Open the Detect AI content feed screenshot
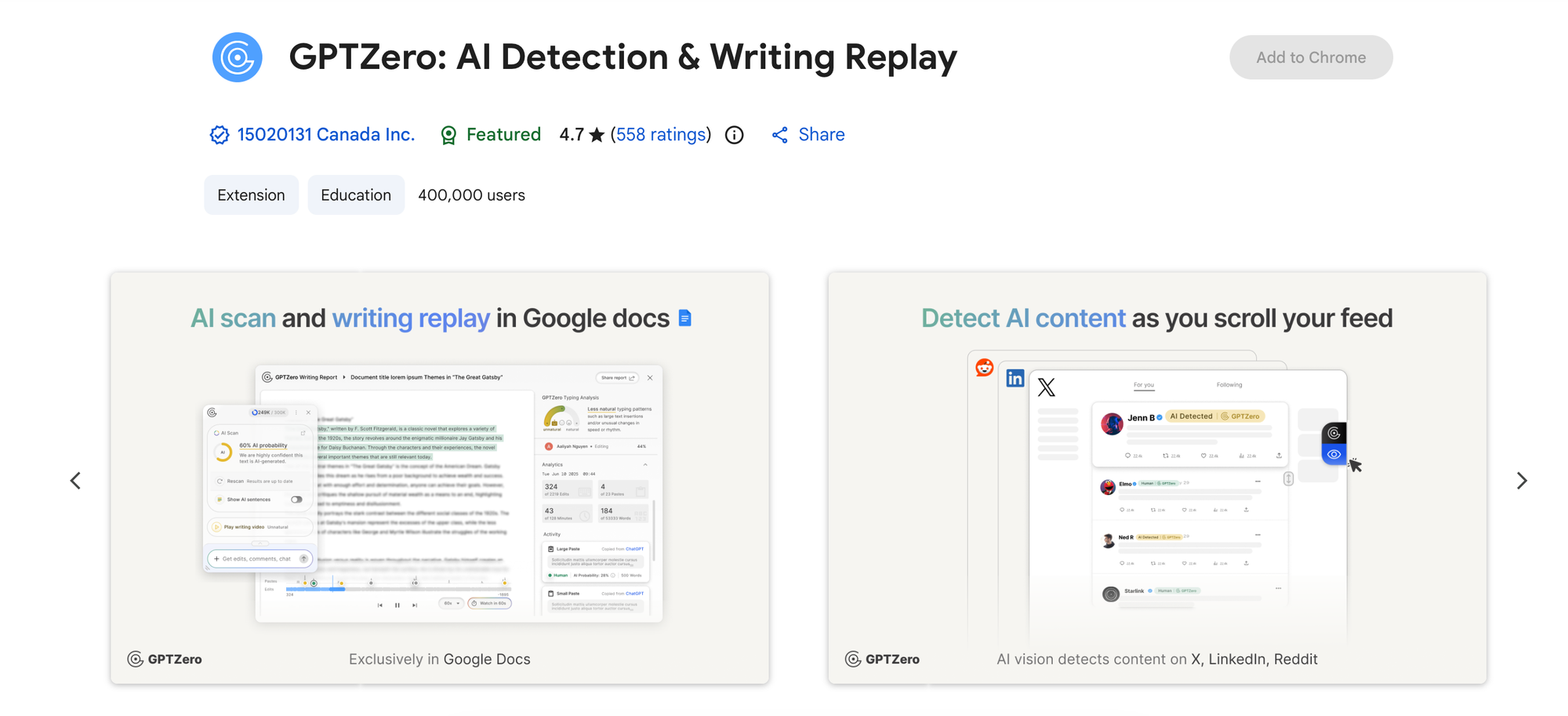 1157,478
